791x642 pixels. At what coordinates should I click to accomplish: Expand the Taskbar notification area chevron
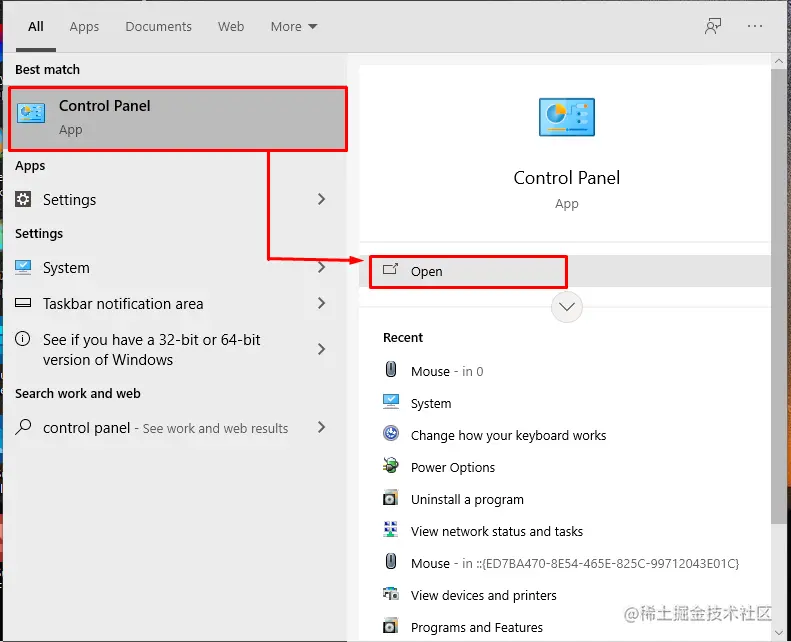coord(321,303)
